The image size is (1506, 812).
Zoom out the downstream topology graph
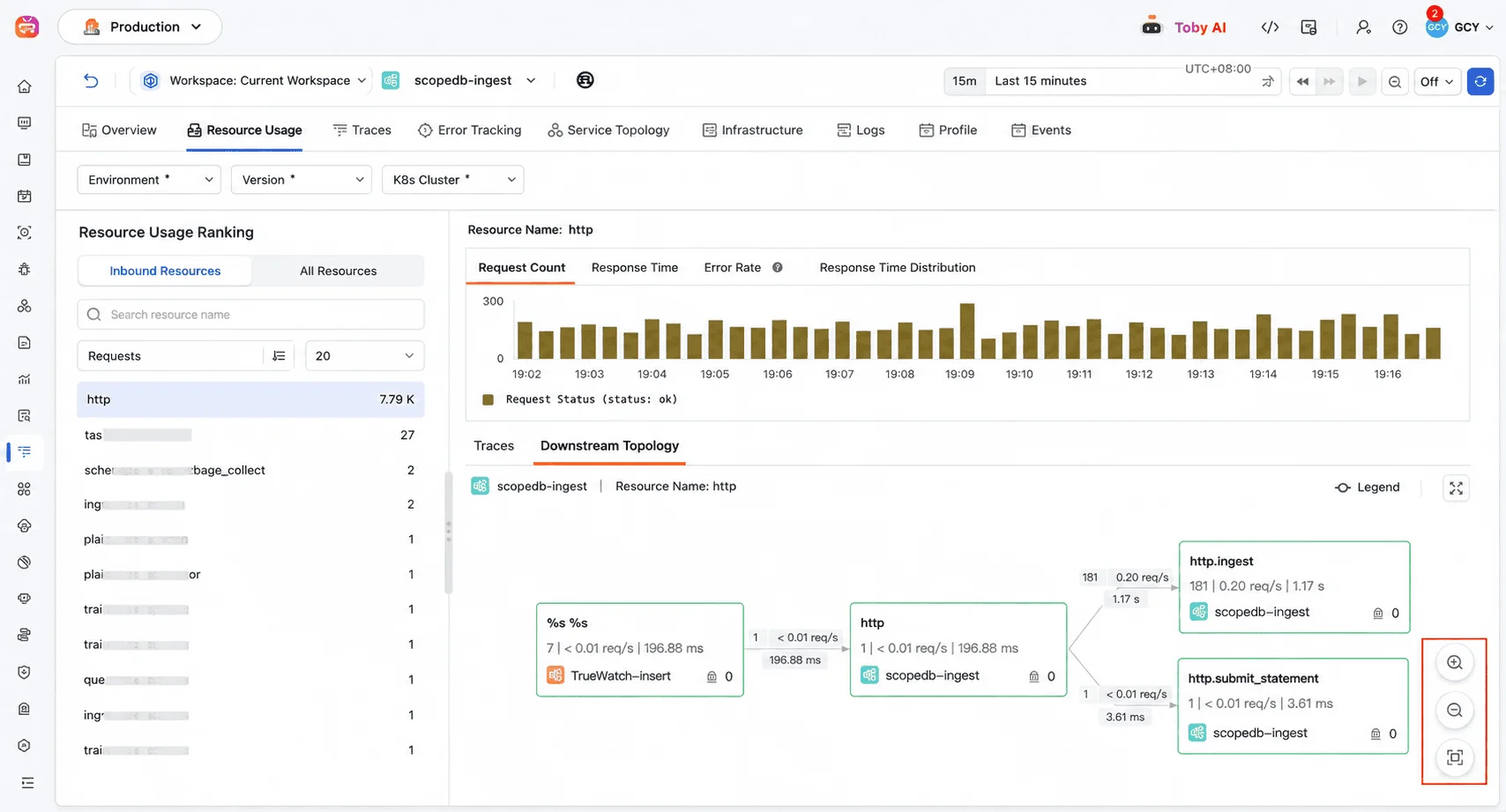(x=1455, y=711)
